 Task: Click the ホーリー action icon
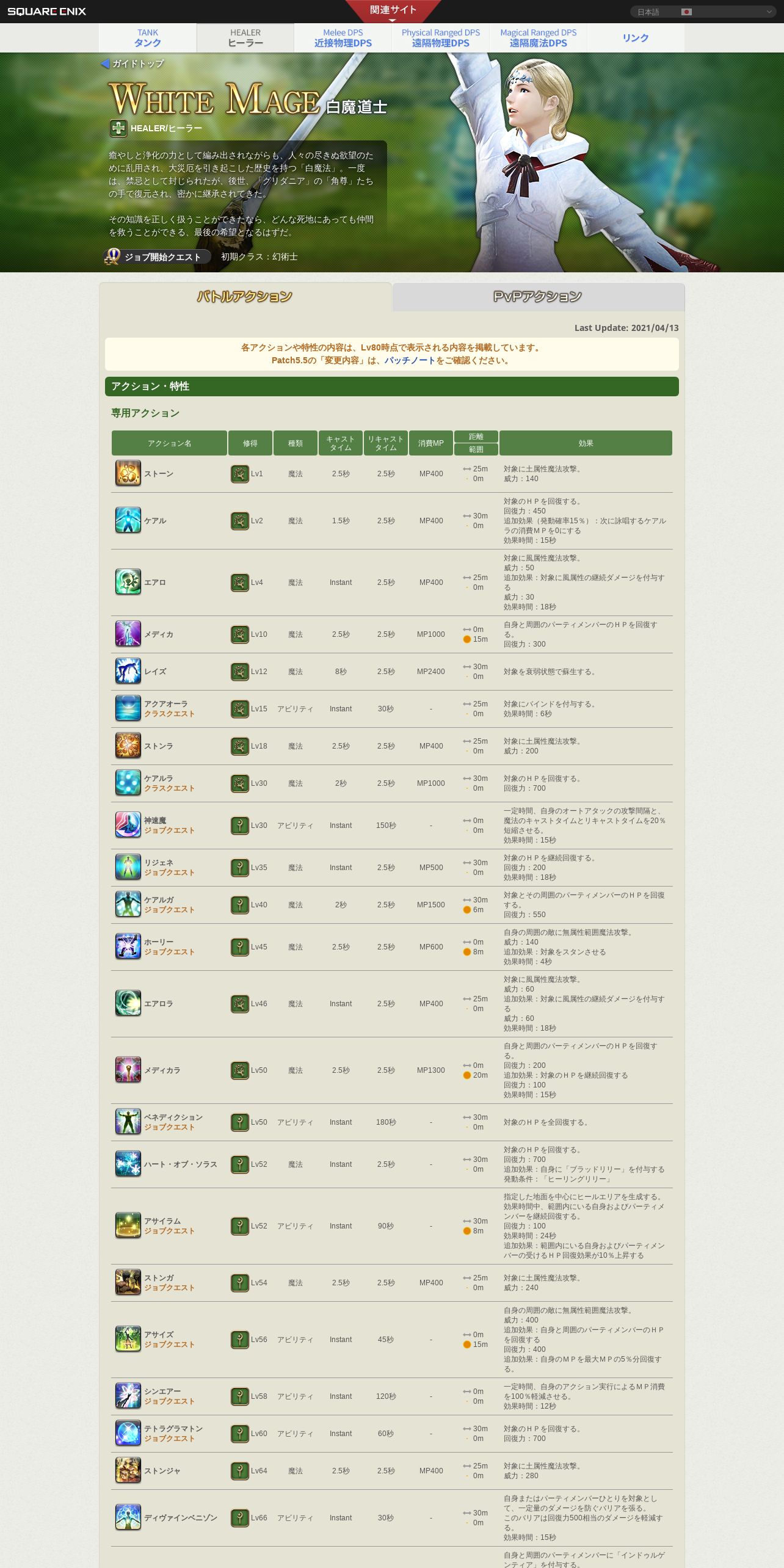[x=128, y=946]
